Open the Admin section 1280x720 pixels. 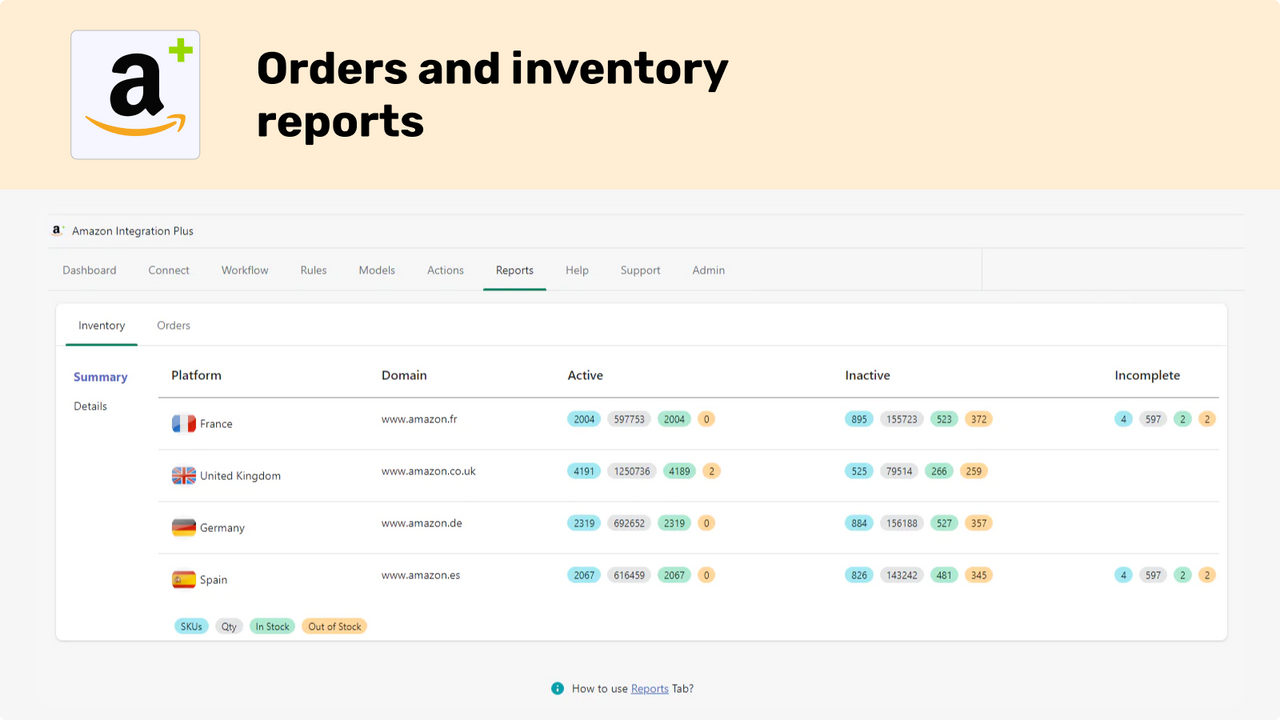[708, 269]
